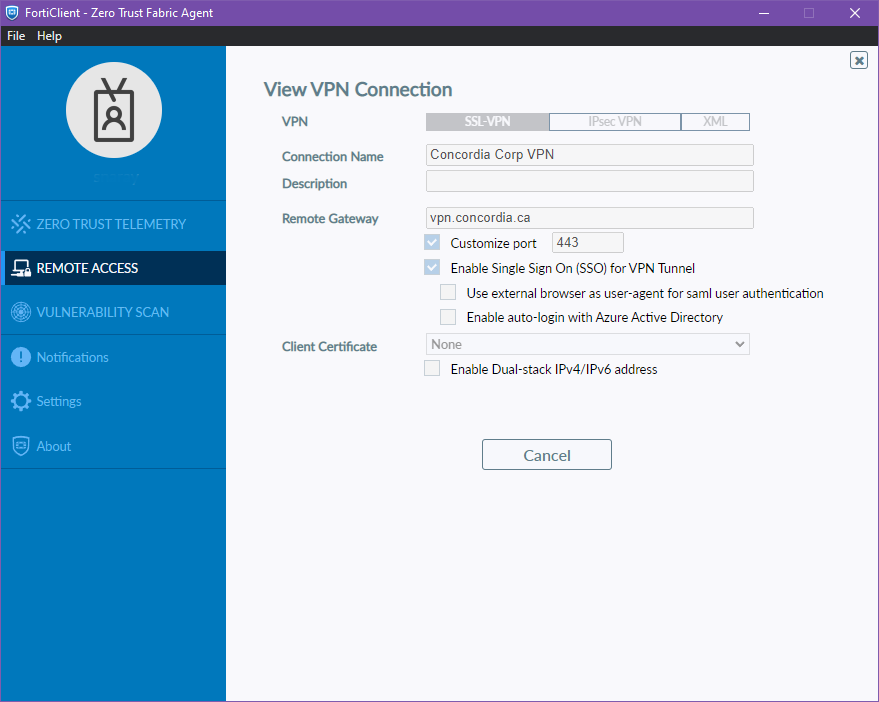Click the Remote Gateway input field

pyautogui.click(x=589, y=218)
